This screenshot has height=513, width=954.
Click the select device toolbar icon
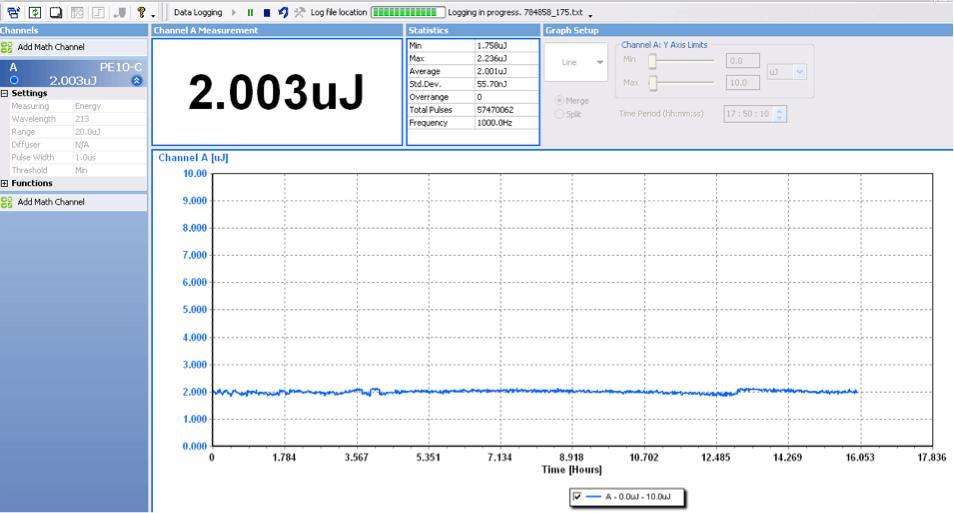[13, 12]
